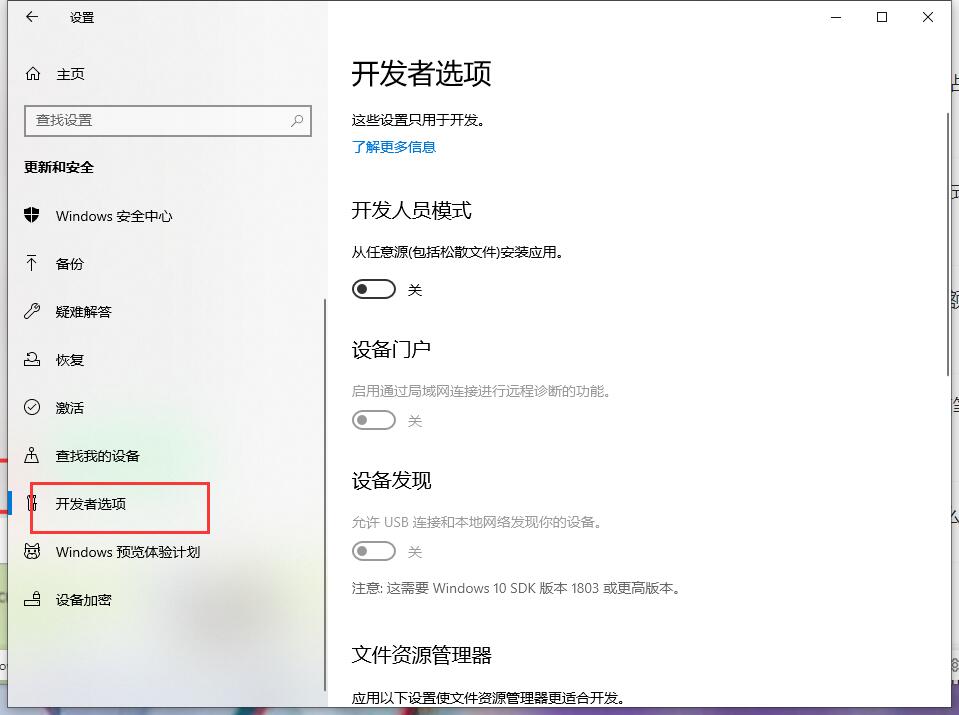Maximize the Settings window
Image resolution: width=959 pixels, height=715 pixels.
[x=882, y=17]
